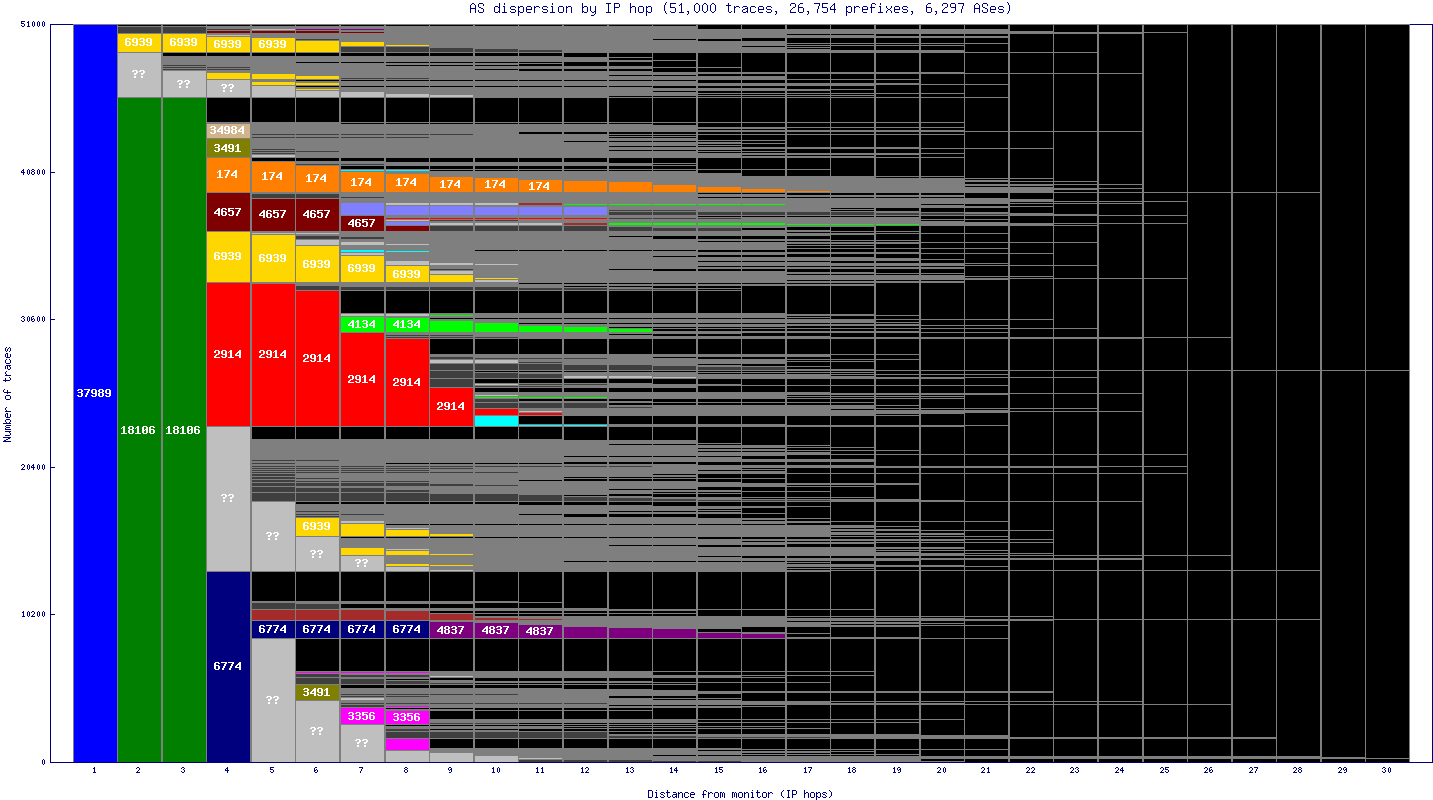Click the red 2914 block at hop 7
The width and height of the screenshot is (1433, 800).
click(361, 379)
